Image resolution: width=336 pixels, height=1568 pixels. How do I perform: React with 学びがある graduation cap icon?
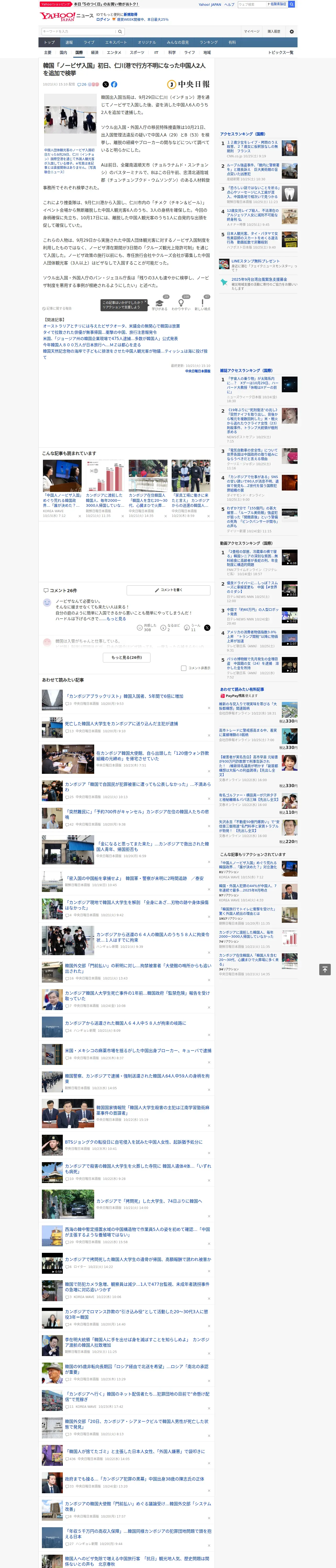coord(159,303)
